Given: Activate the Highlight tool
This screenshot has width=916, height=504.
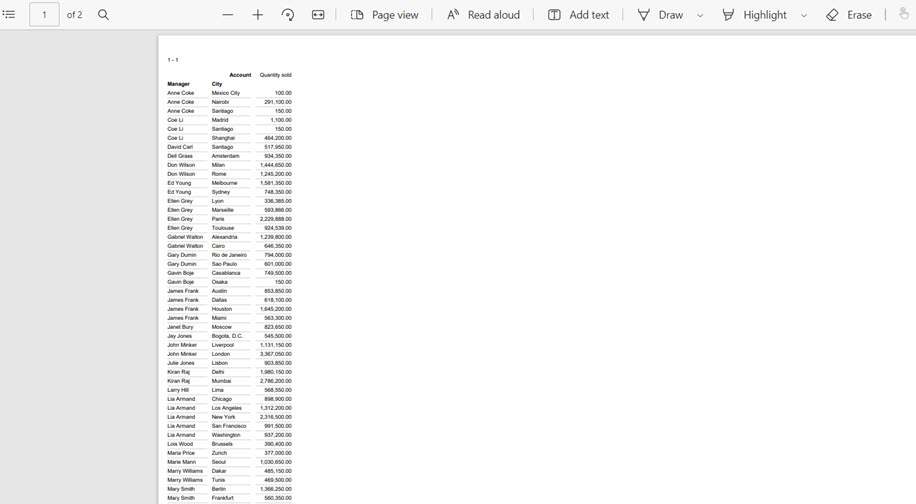Looking at the screenshot, I should [x=754, y=15].
